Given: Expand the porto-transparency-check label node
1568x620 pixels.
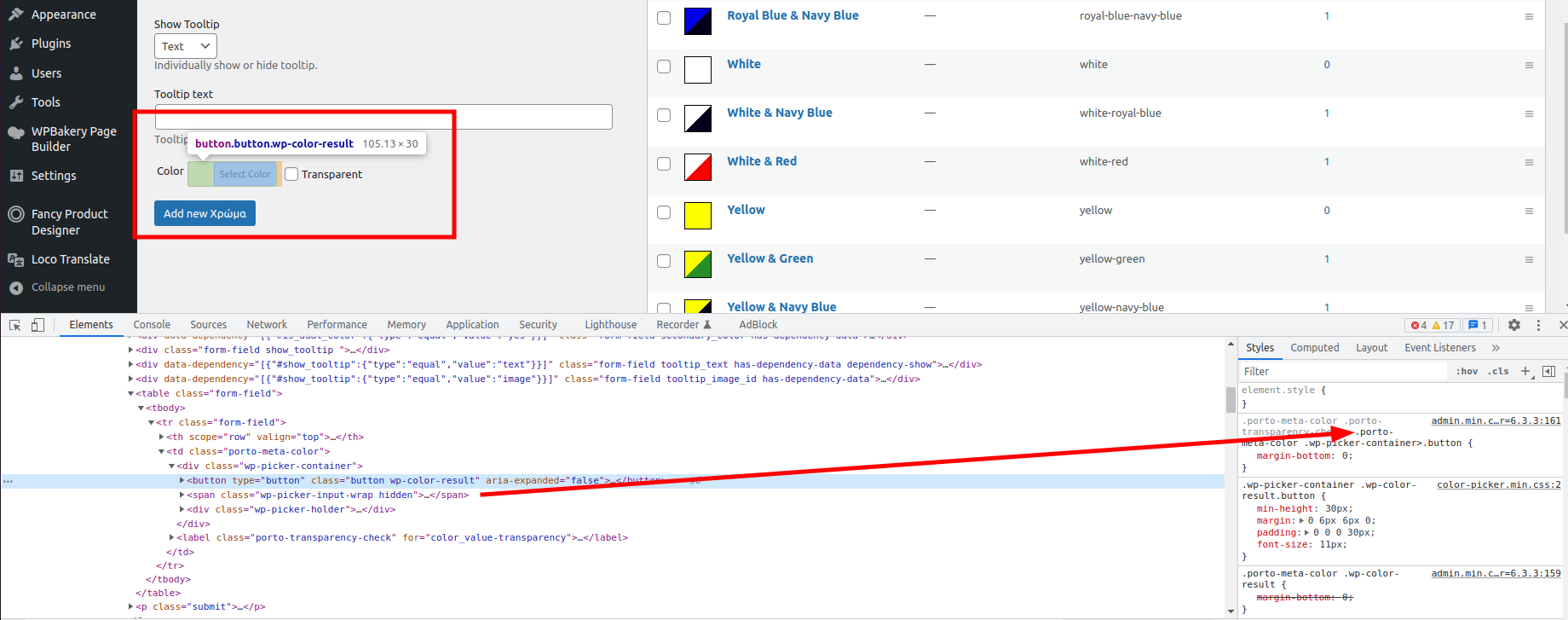Looking at the screenshot, I should click(172, 537).
